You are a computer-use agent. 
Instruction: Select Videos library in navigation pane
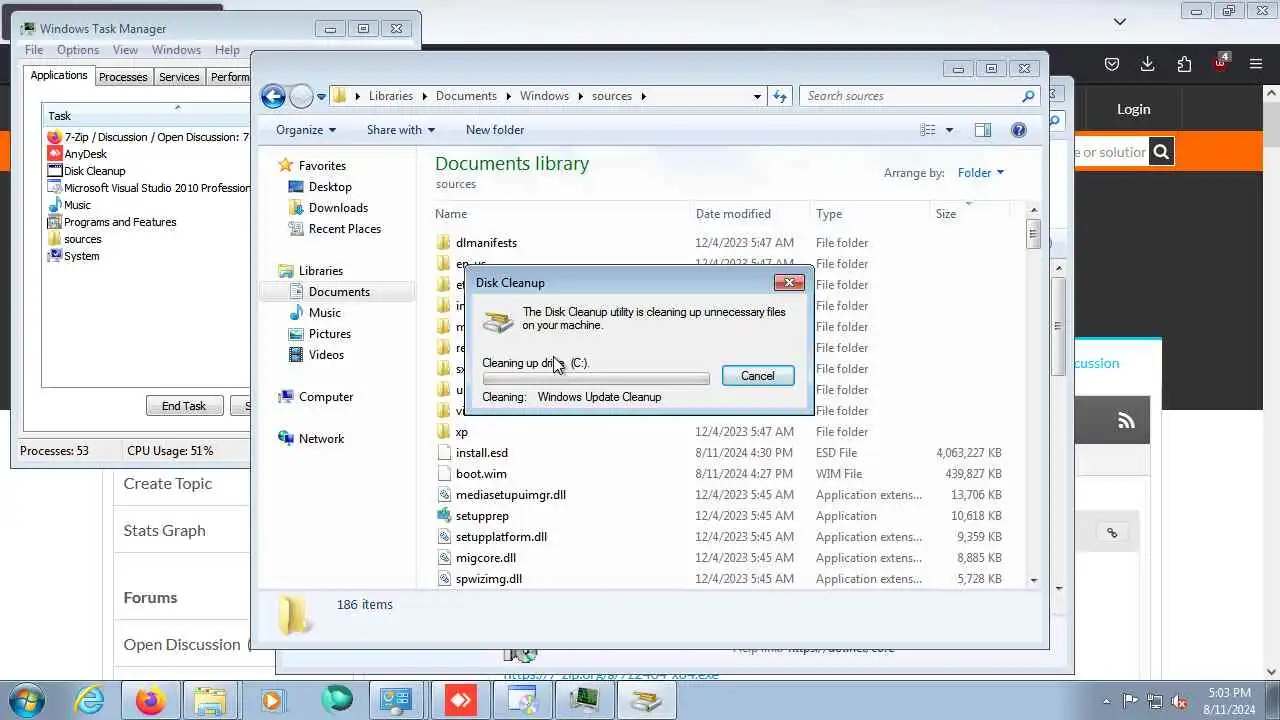pos(326,355)
